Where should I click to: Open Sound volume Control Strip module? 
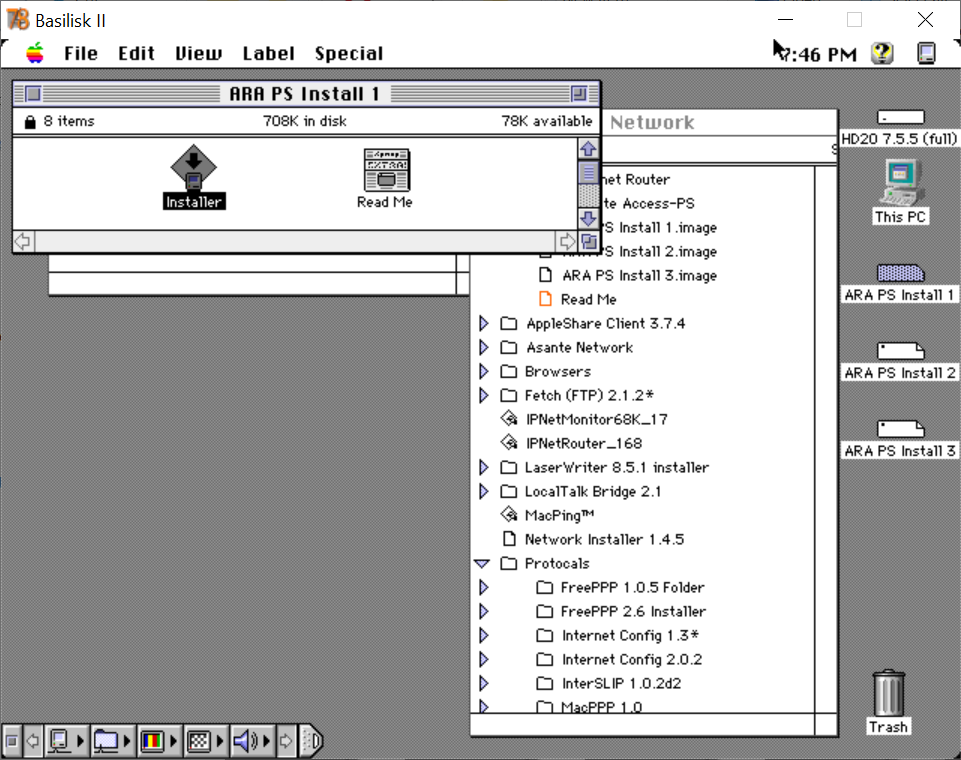[x=252, y=742]
